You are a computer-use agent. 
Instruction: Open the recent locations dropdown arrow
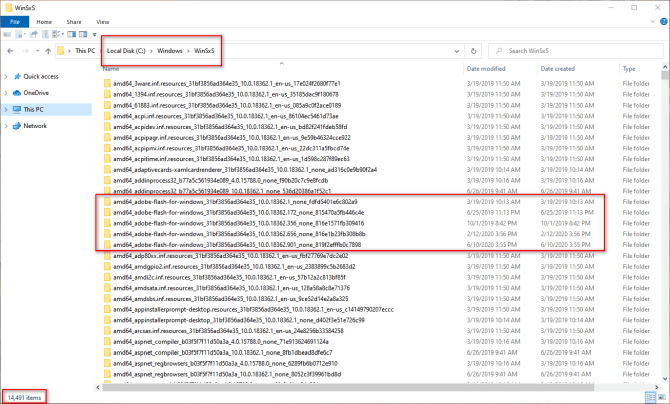[35, 49]
